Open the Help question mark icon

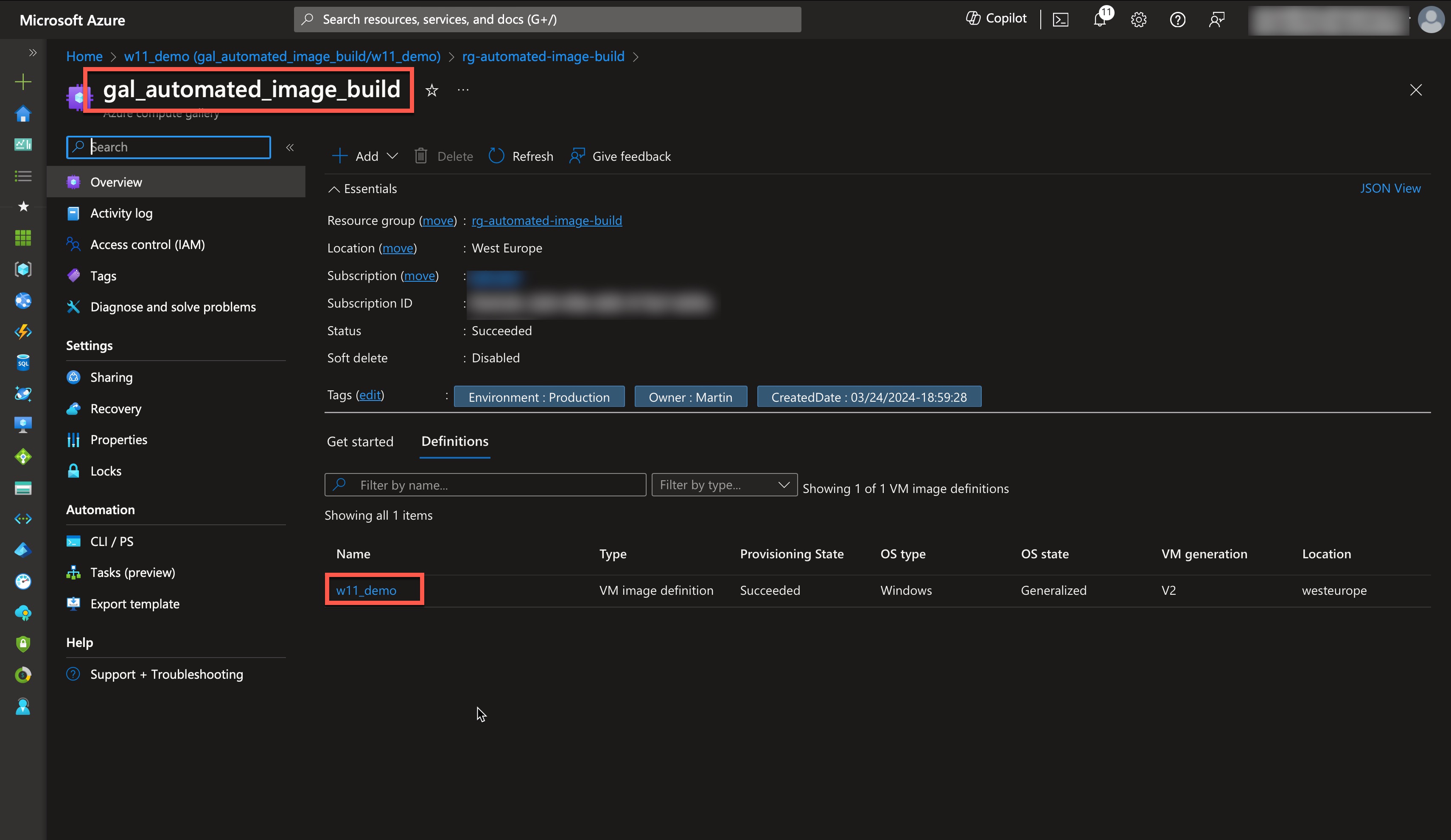point(1177,20)
